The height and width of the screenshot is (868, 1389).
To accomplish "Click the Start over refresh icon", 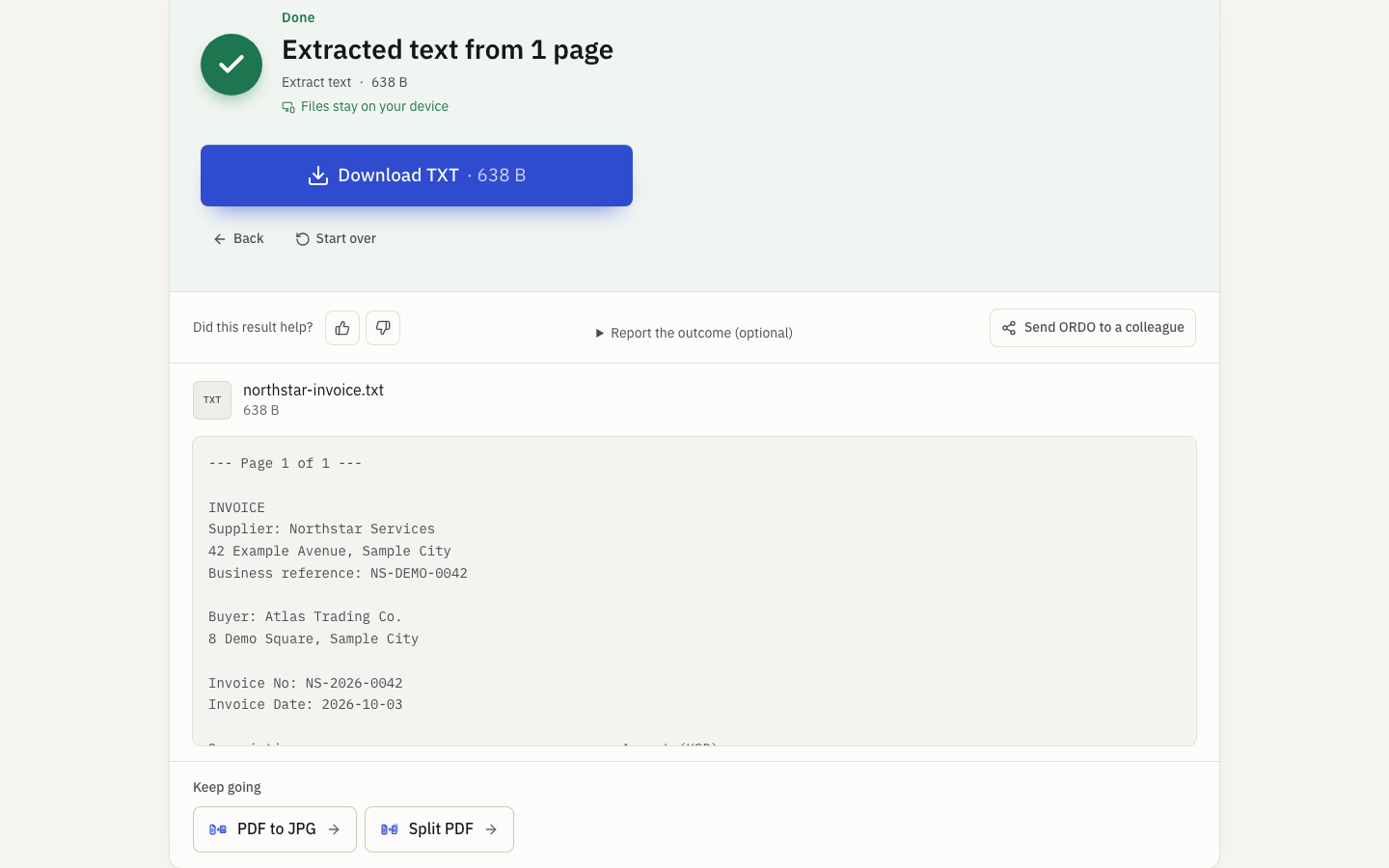I will (303, 239).
